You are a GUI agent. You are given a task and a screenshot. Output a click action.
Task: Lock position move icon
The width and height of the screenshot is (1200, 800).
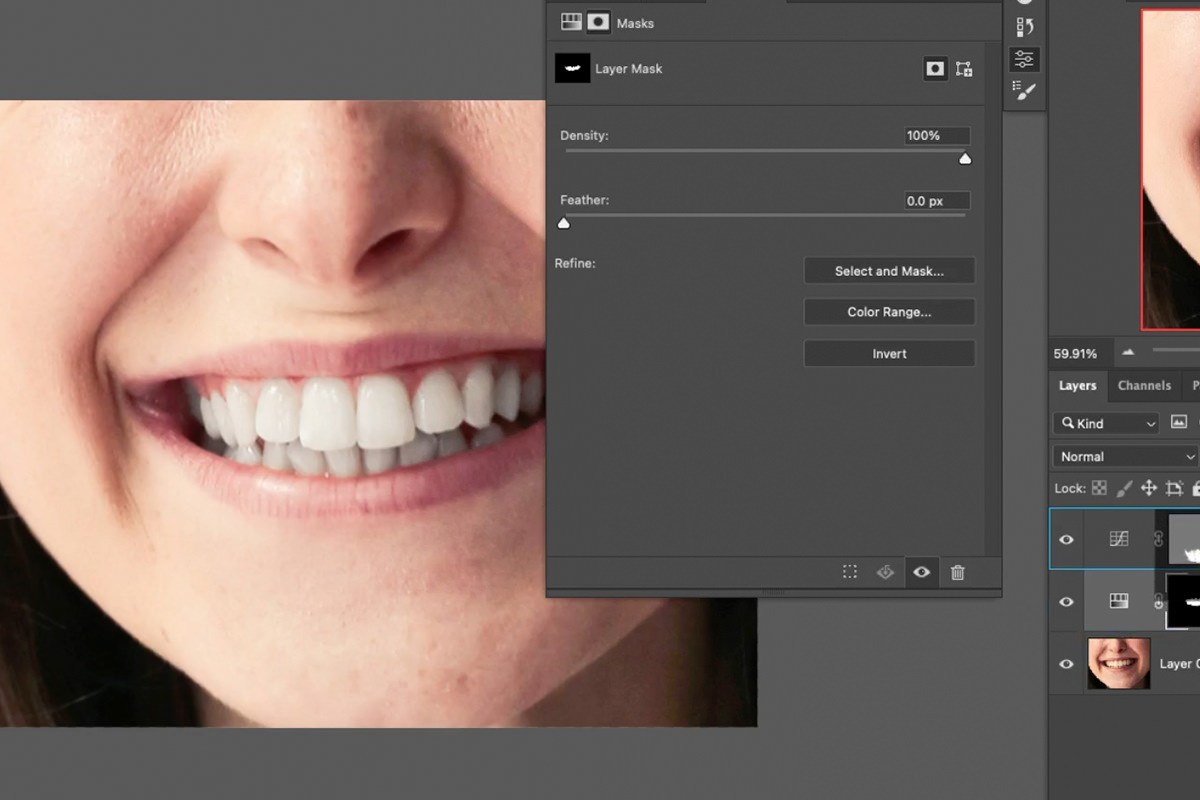point(1149,488)
